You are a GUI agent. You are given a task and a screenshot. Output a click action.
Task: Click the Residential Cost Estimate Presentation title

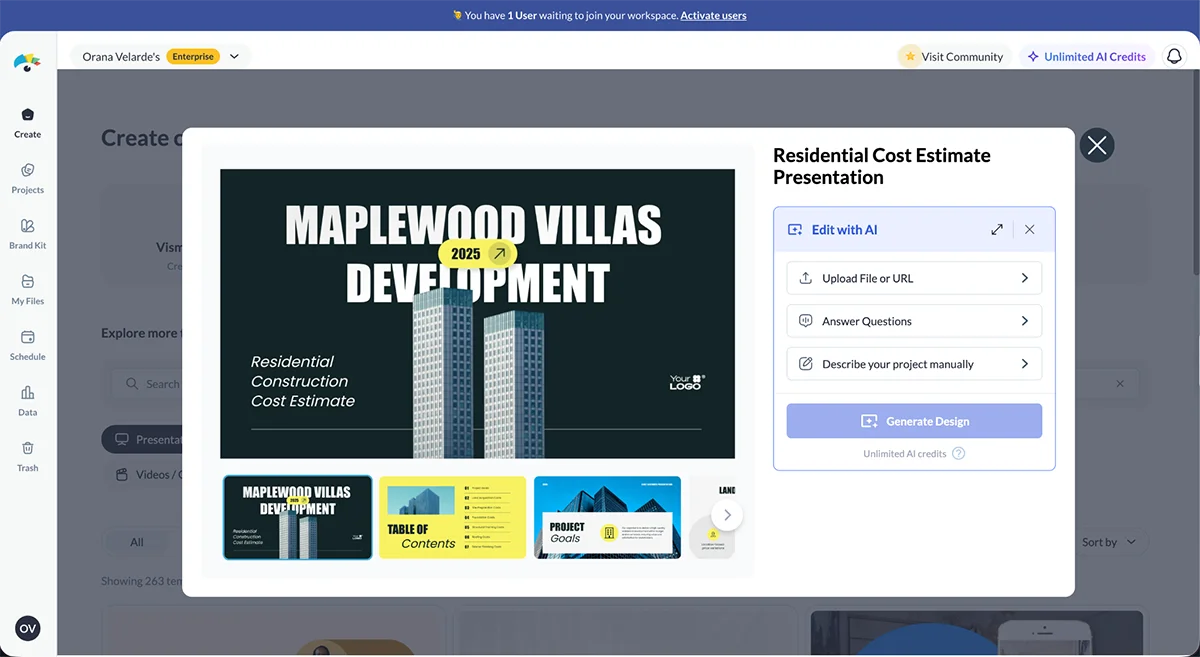tap(882, 166)
